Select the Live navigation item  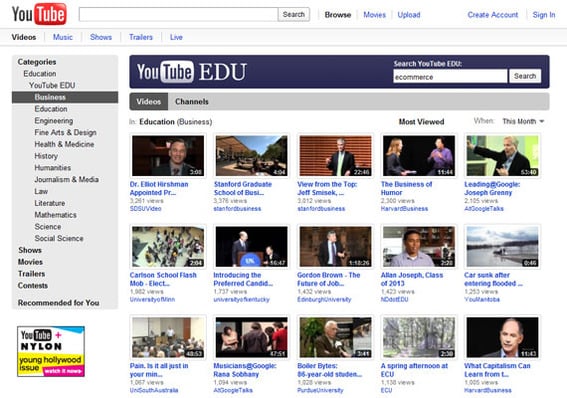[x=176, y=37]
